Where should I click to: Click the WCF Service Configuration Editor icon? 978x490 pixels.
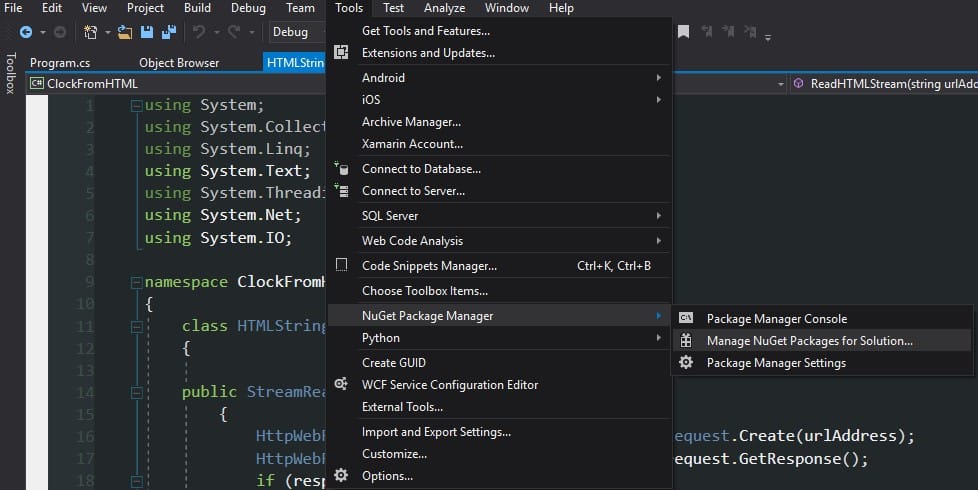(341, 384)
